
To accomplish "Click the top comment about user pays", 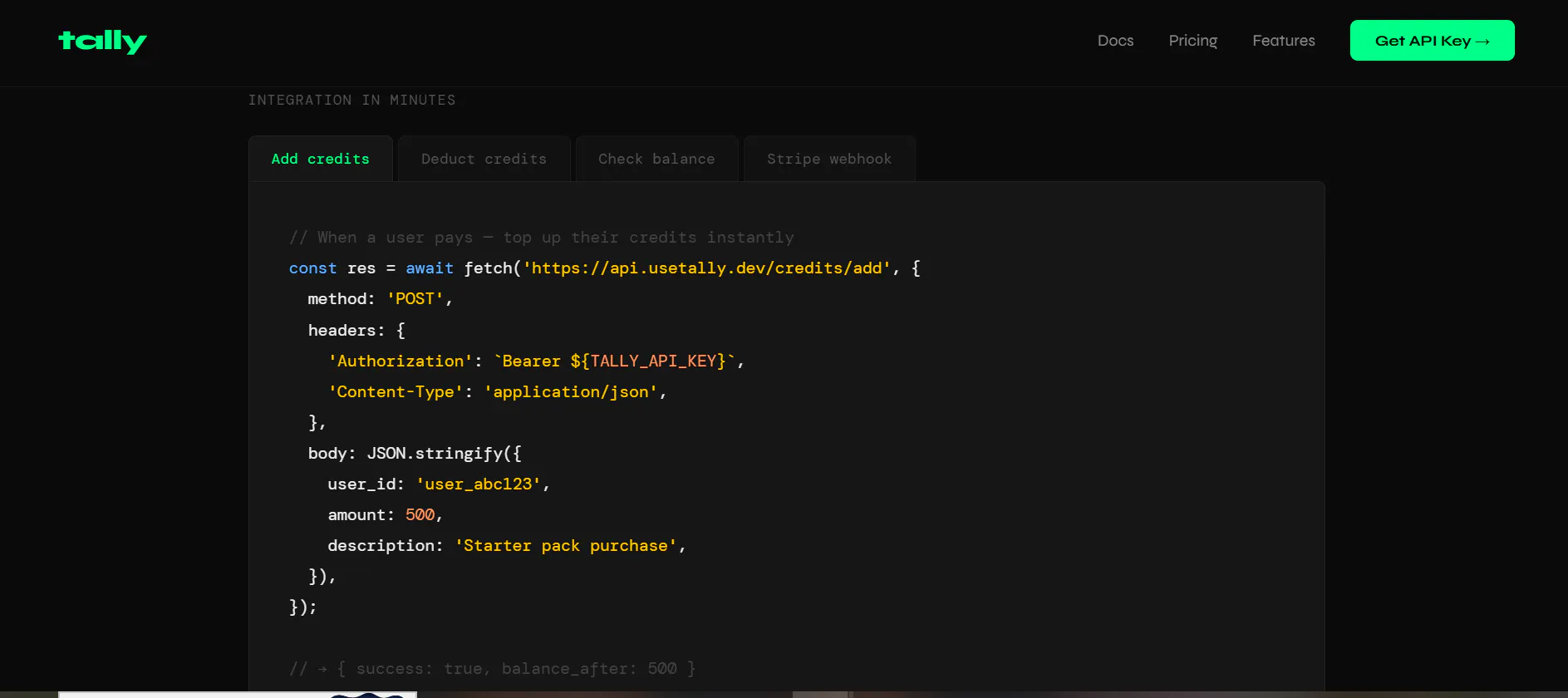I will [x=542, y=238].
